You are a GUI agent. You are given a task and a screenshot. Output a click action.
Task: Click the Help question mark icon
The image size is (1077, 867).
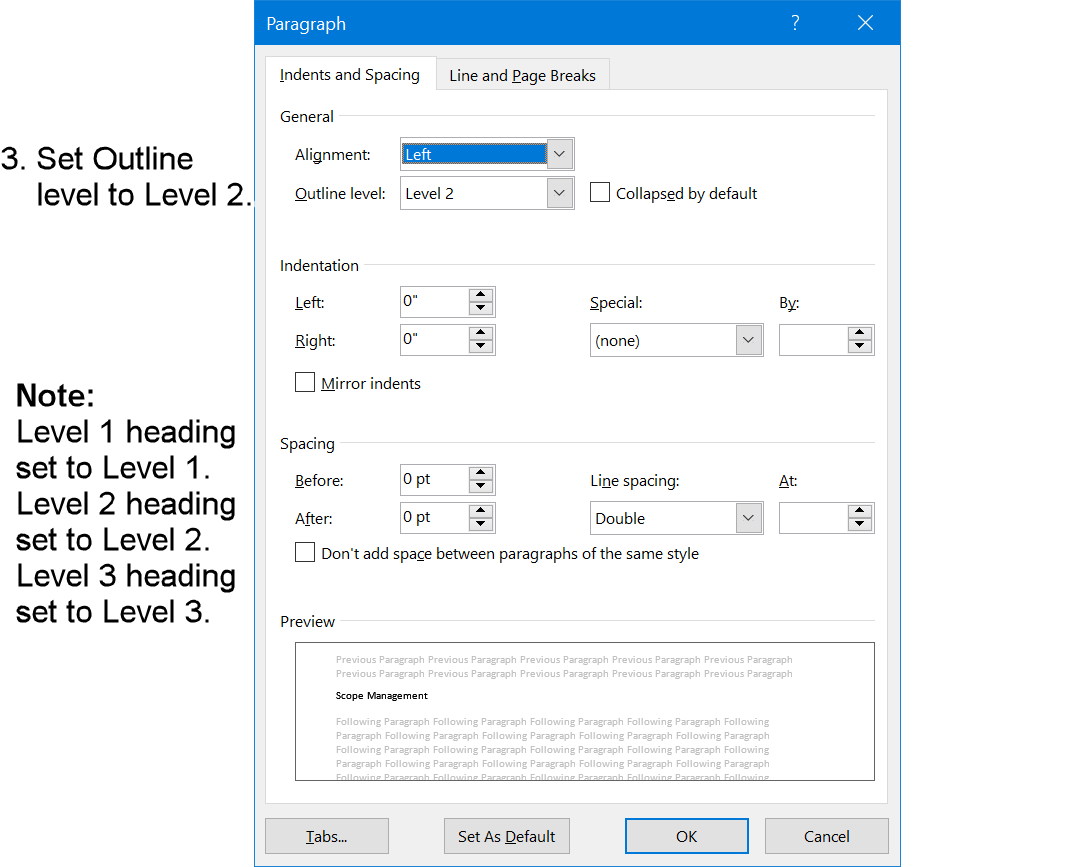[x=795, y=21]
